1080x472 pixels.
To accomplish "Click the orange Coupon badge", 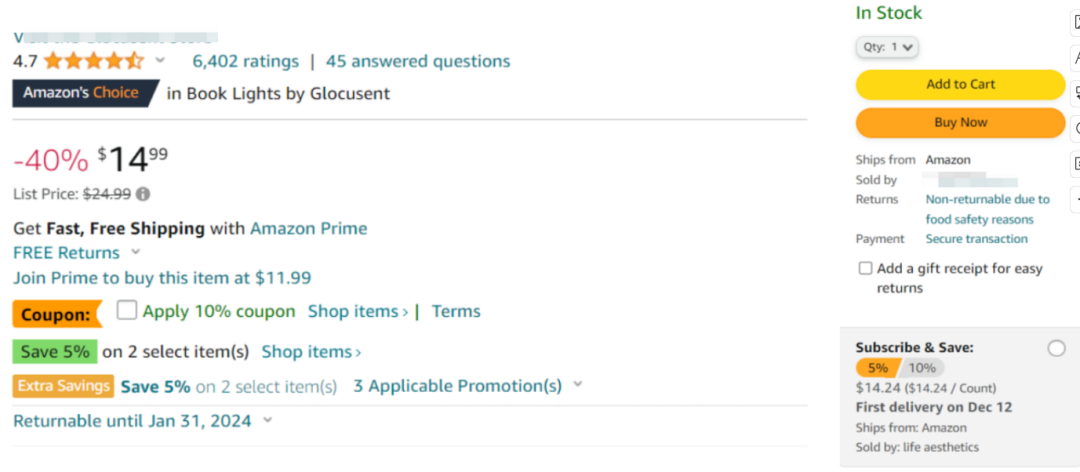I will 56,314.
